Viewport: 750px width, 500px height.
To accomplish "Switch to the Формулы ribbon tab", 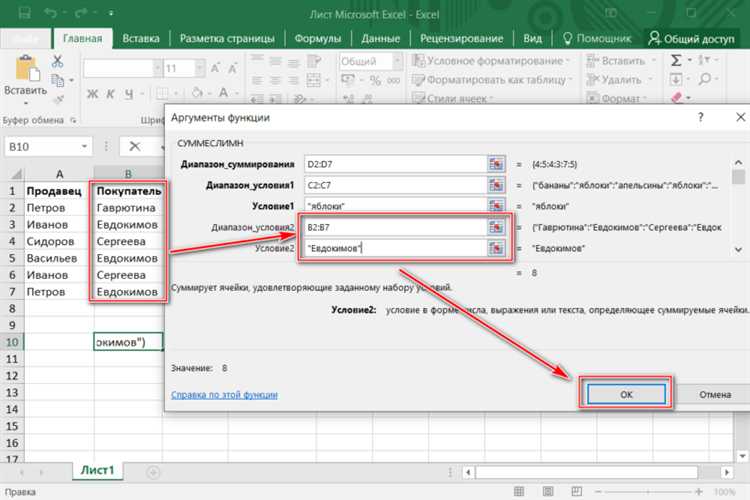I will coord(318,39).
